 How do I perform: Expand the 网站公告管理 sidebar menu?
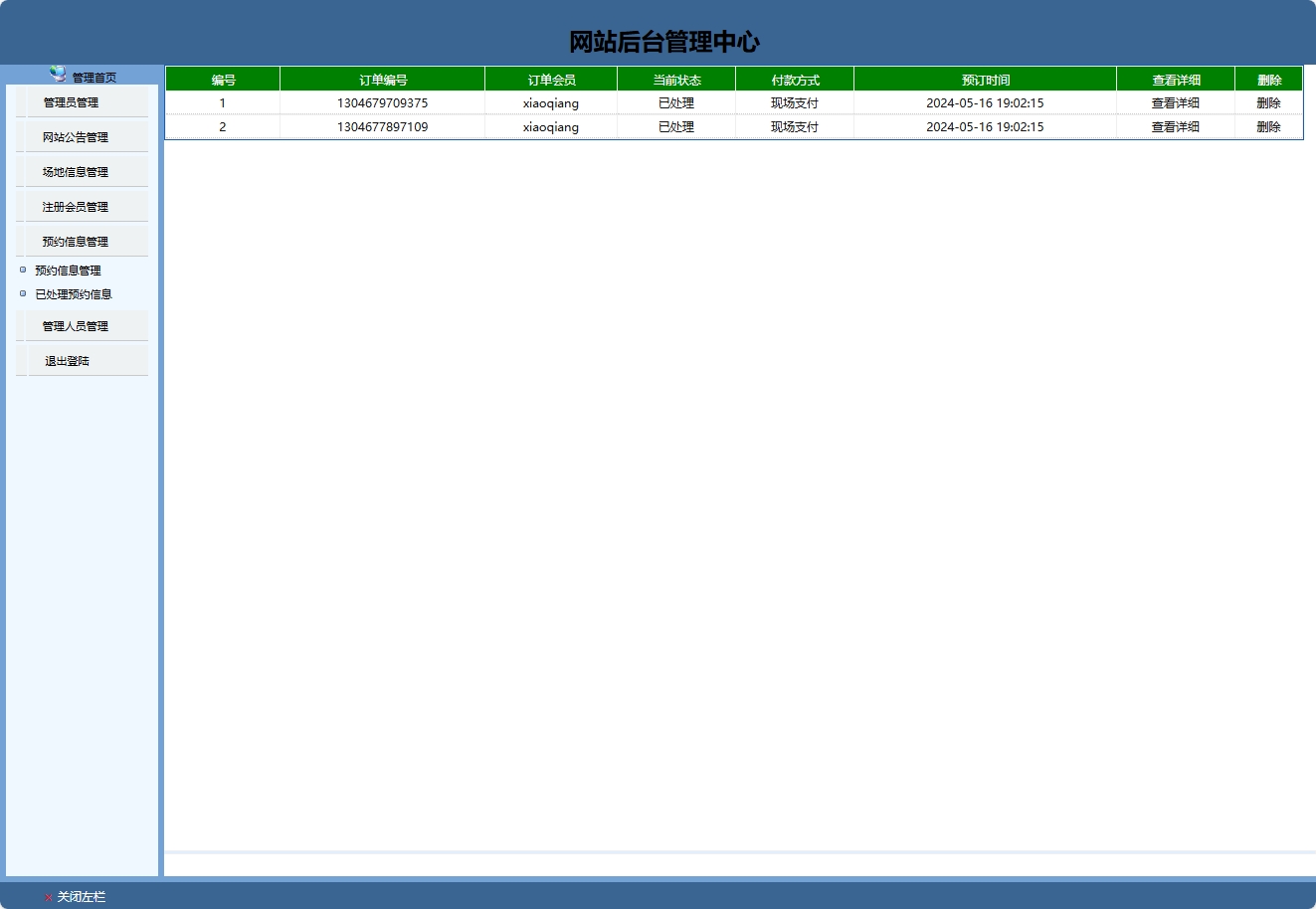(82, 137)
